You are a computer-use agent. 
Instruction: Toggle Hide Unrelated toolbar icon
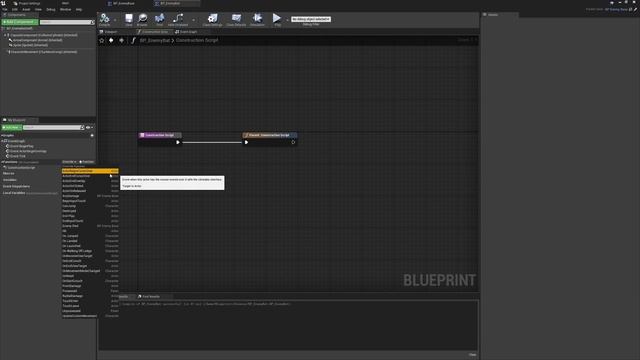(x=178, y=19)
